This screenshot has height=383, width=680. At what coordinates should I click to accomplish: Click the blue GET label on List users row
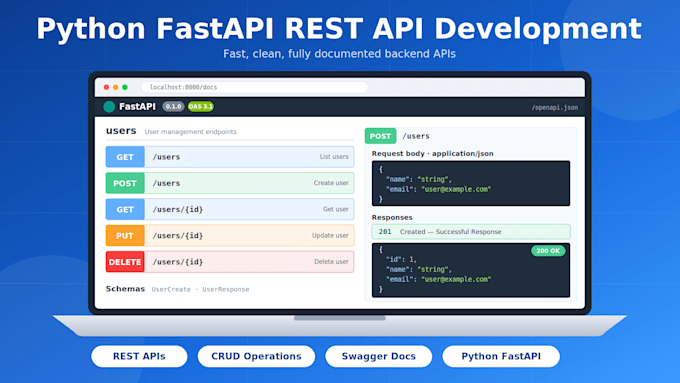125,157
